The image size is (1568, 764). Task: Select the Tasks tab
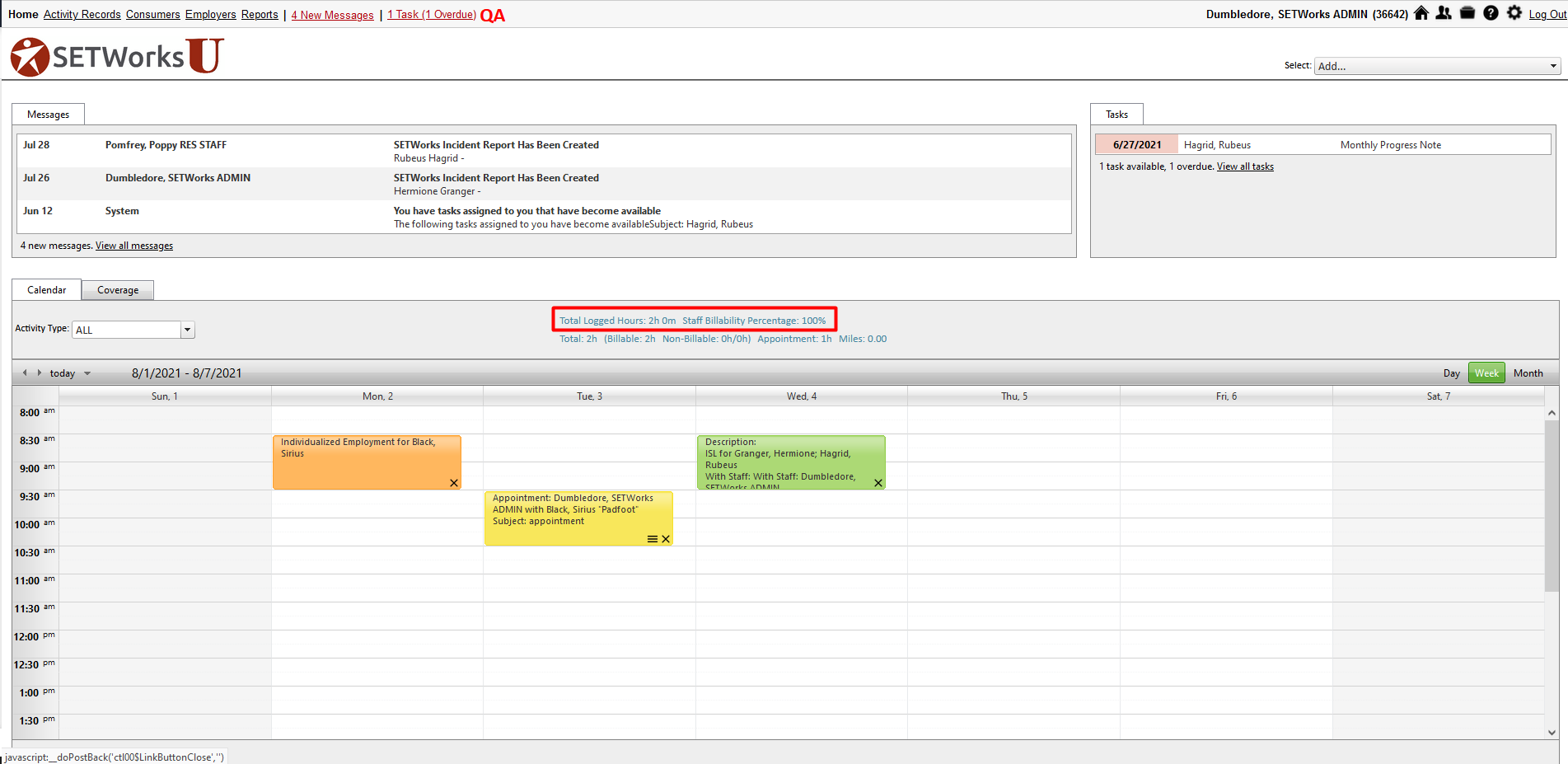1116,115
